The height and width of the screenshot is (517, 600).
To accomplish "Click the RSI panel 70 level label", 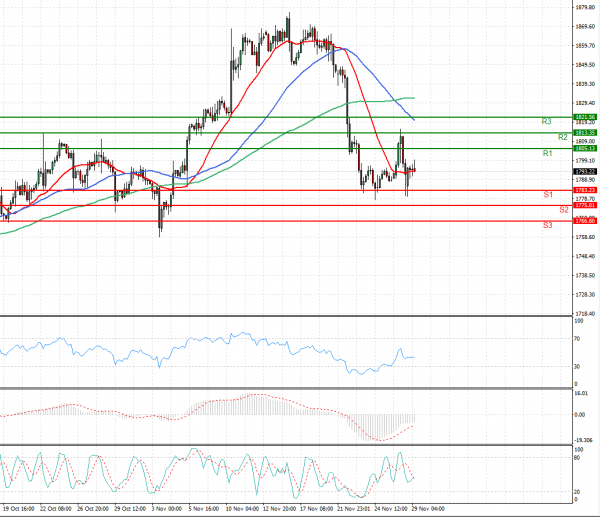I will 577,339.
